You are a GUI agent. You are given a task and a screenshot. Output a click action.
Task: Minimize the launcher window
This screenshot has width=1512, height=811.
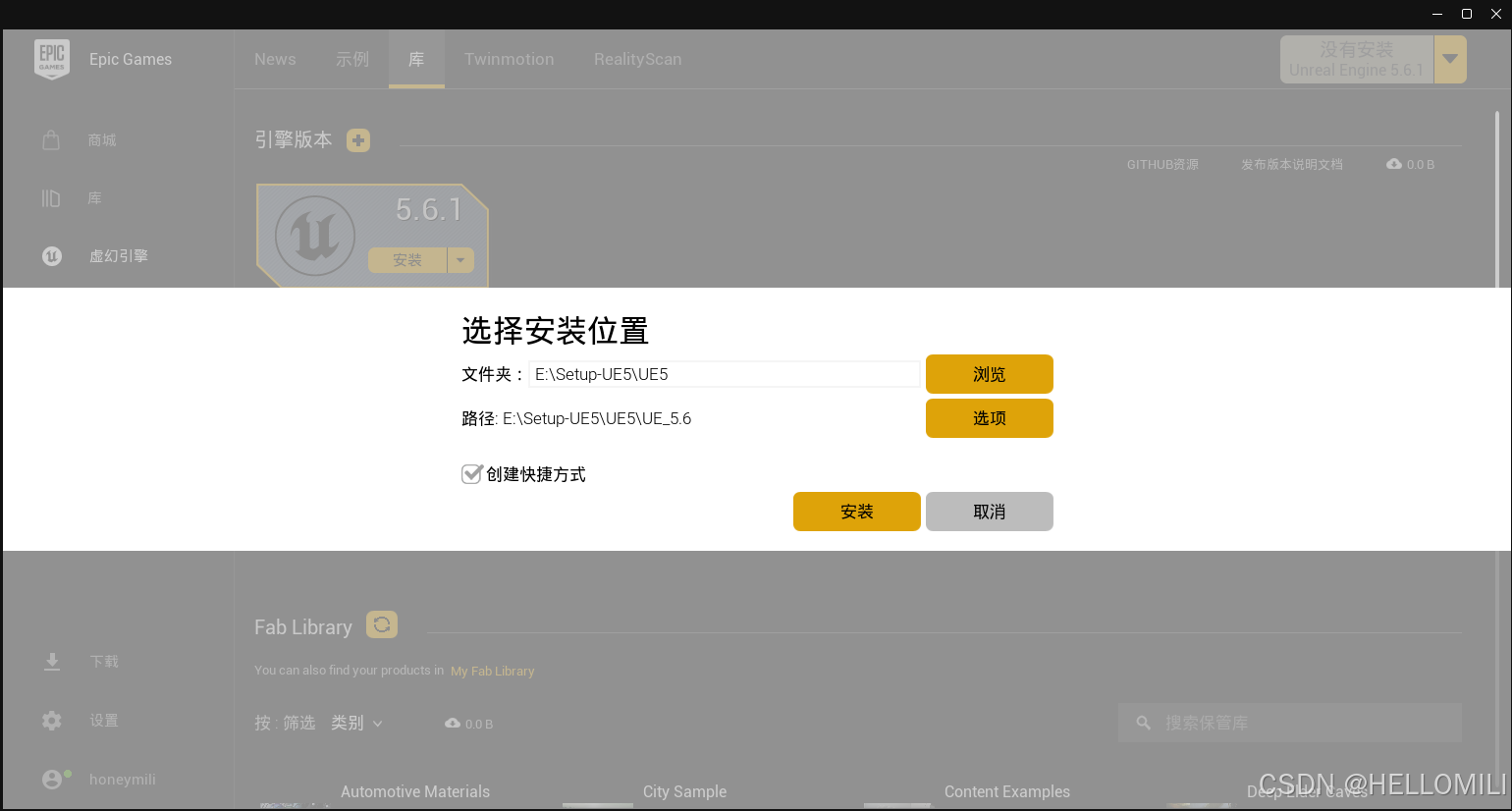pyautogui.click(x=1437, y=14)
